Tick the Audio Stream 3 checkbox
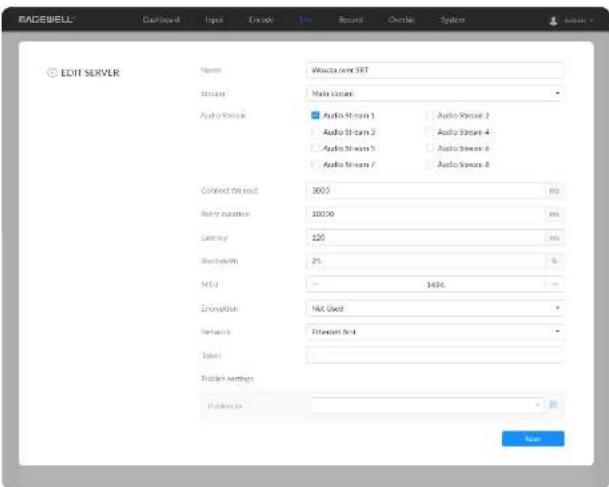Image resolution: width=609 pixels, height=487 pixels. coord(315,132)
